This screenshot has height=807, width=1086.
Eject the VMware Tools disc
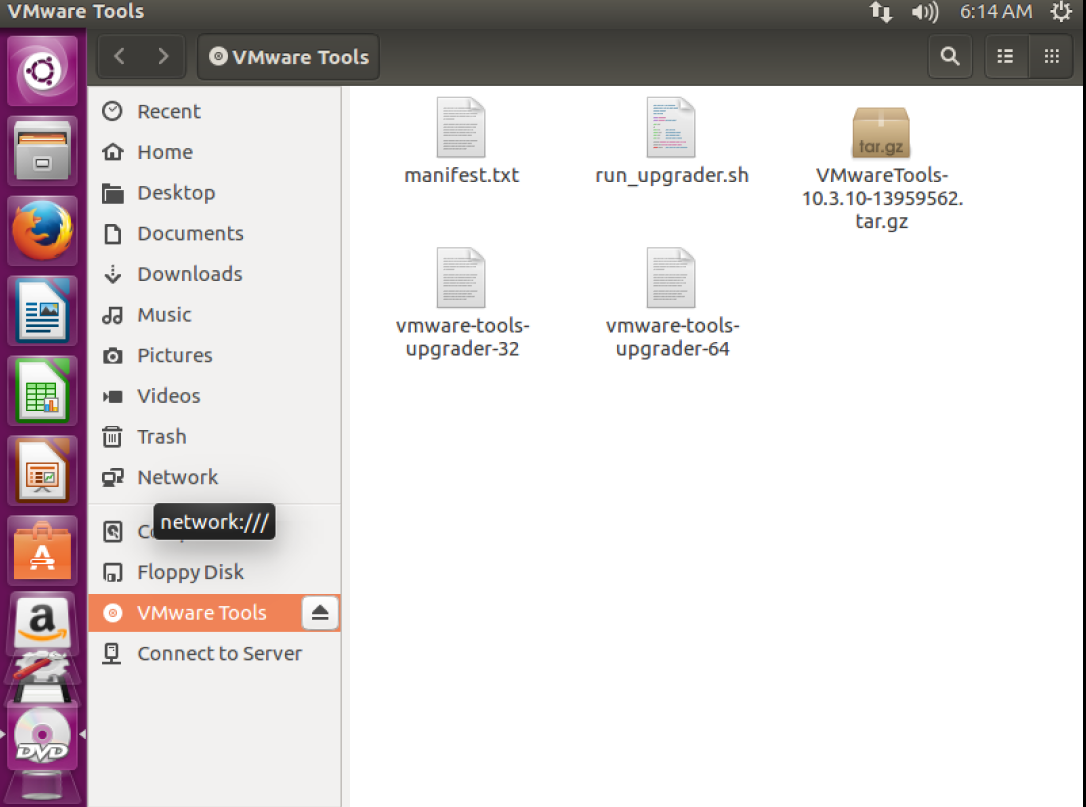tap(320, 612)
